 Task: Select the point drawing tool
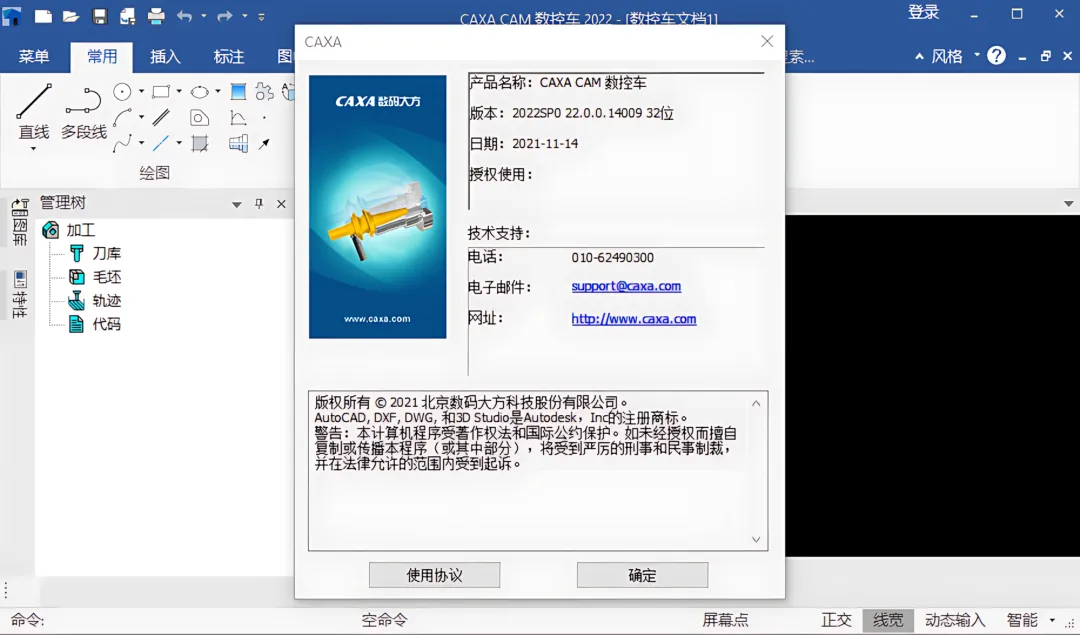[x=264, y=118]
